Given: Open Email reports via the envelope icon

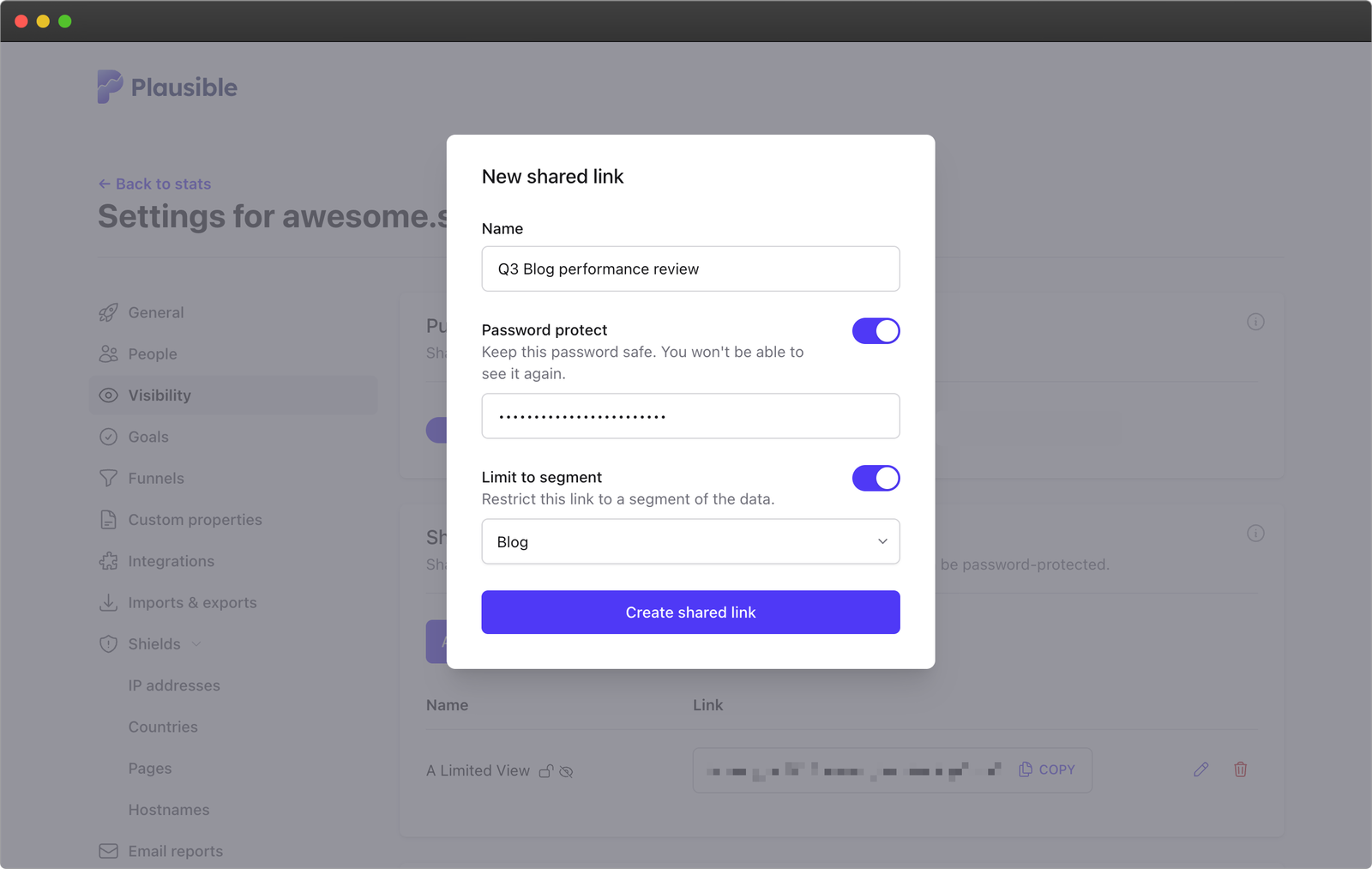Looking at the screenshot, I should pos(109,850).
